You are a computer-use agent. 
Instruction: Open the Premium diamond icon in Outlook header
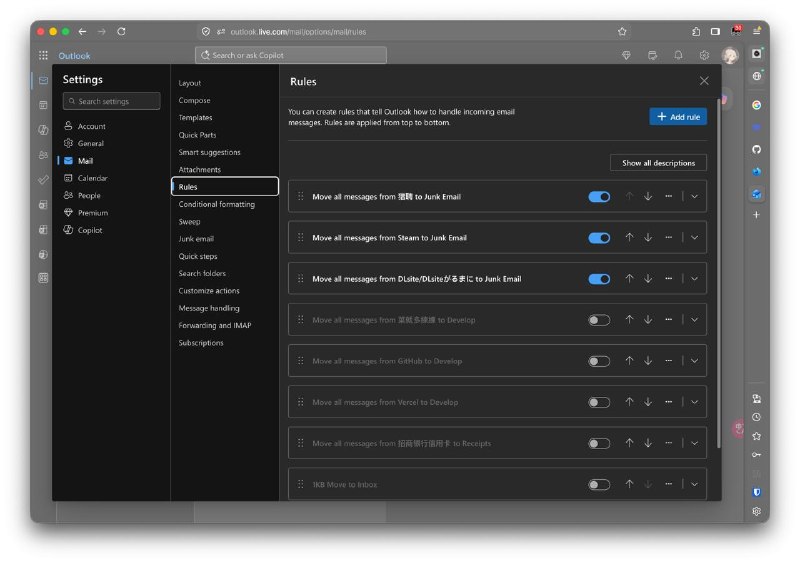627,55
